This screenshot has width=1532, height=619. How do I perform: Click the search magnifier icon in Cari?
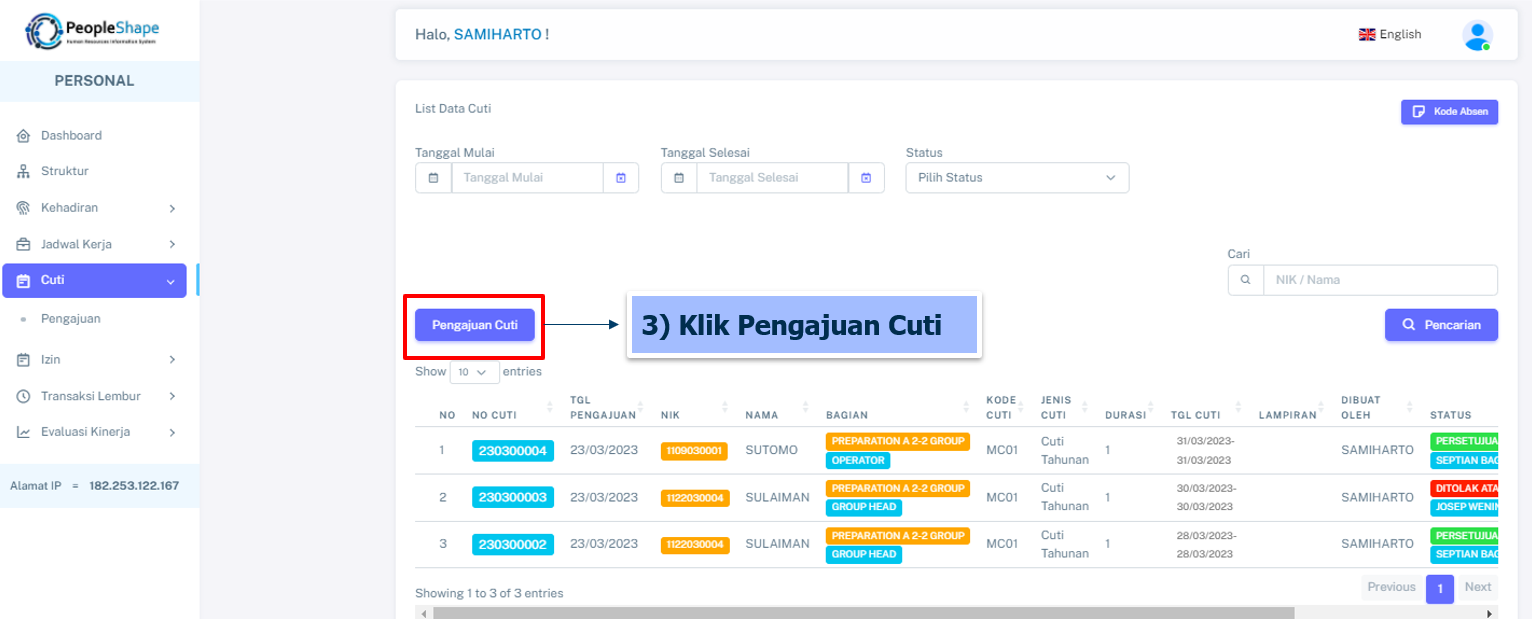(x=1245, y=280)
